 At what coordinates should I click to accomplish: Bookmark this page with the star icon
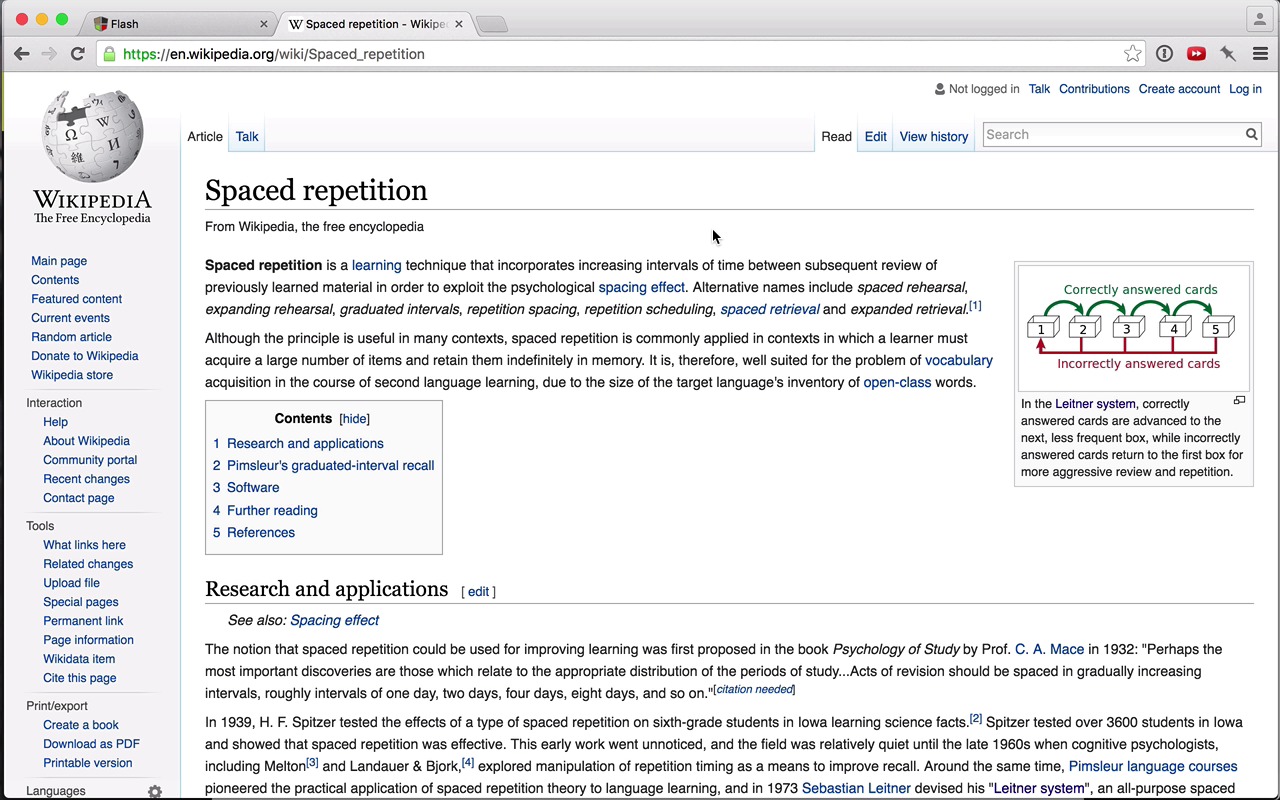tap(1132, 54)
